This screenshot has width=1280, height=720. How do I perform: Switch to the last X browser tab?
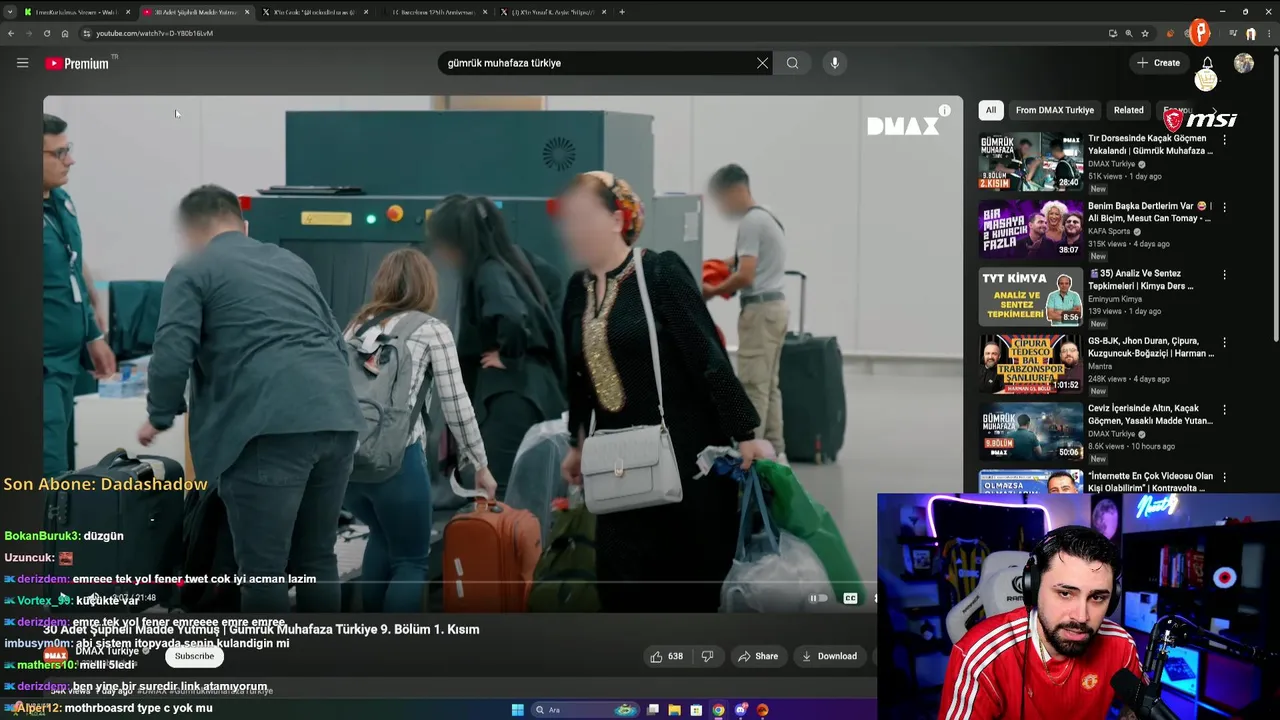click(x=552, y=12)
